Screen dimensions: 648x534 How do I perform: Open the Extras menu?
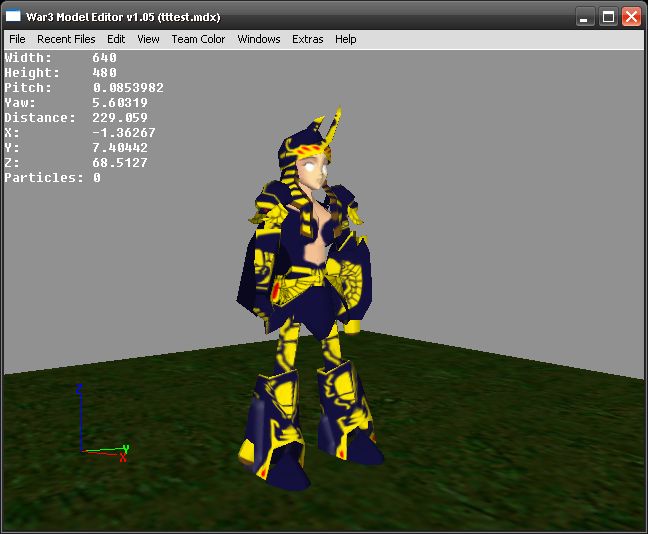(307, 39)
